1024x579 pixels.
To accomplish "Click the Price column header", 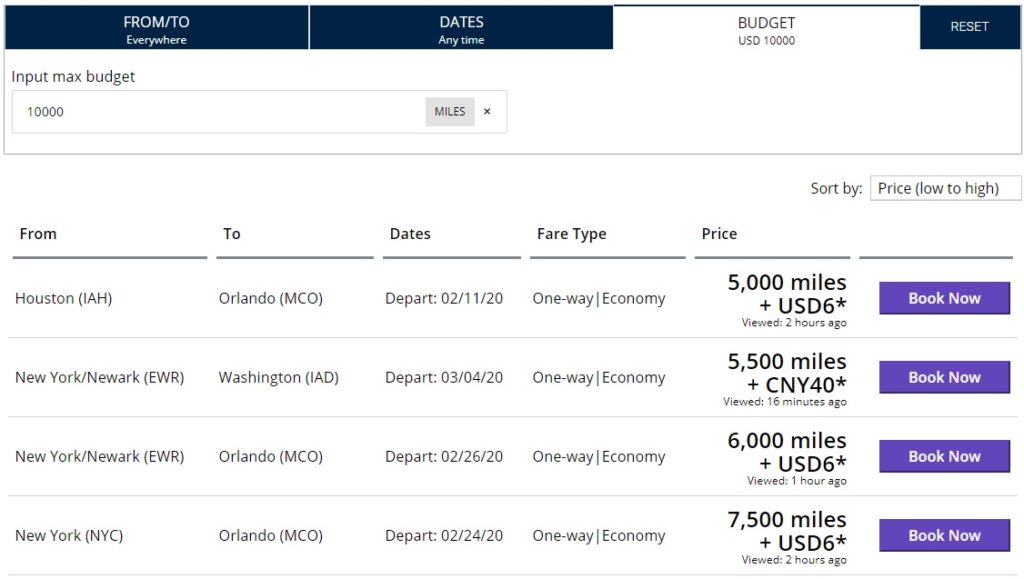I will coord(719,234).
